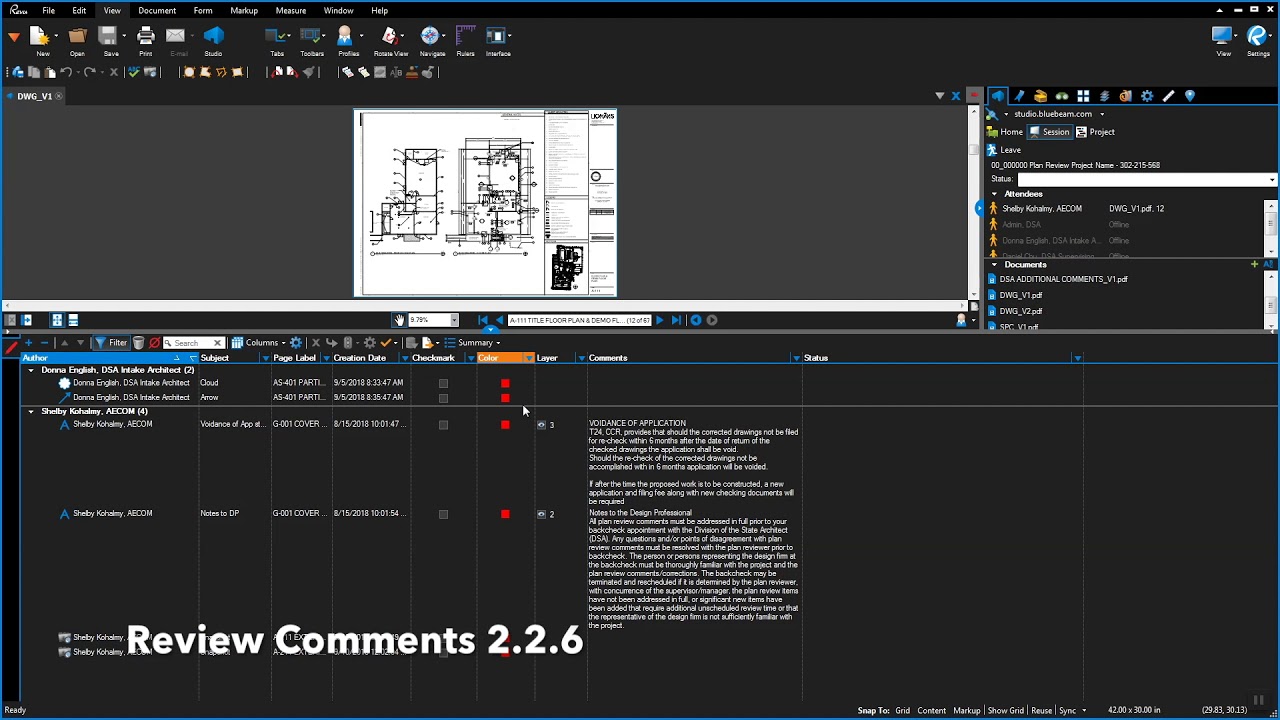Image resolution: width=1280 pixels, height=720 pixels.
Task: Leave the Studio session
Action: (1004, 150)
